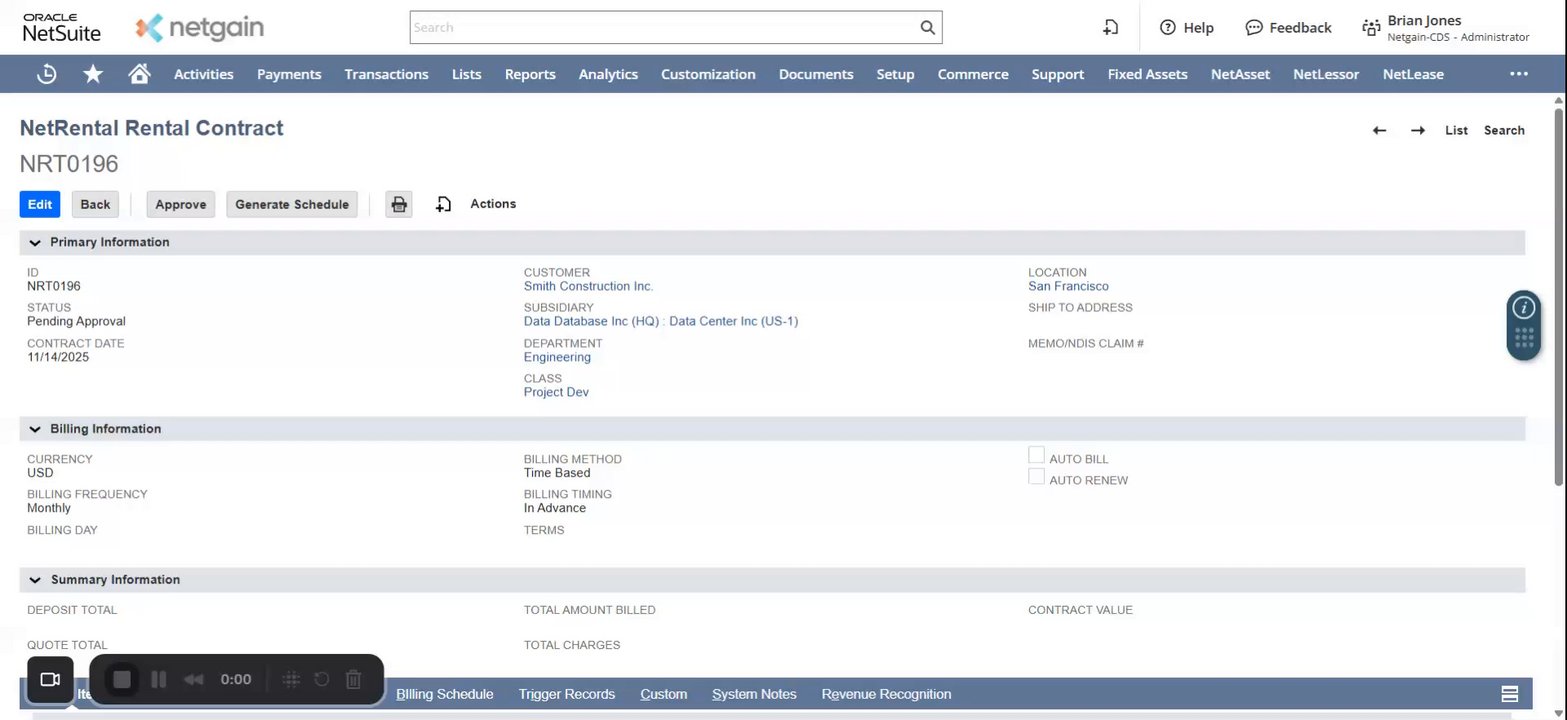The width and height of the screenshot is (1567, 720).
Task: Open the Engineering department link
Action: (557, 358)
